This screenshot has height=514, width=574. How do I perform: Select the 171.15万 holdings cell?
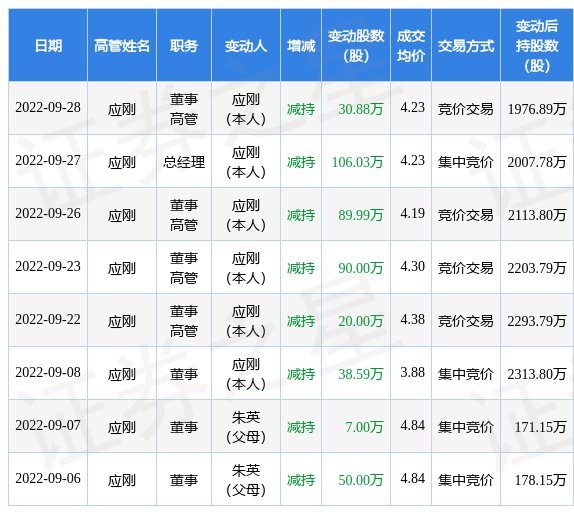pos(537,426)
